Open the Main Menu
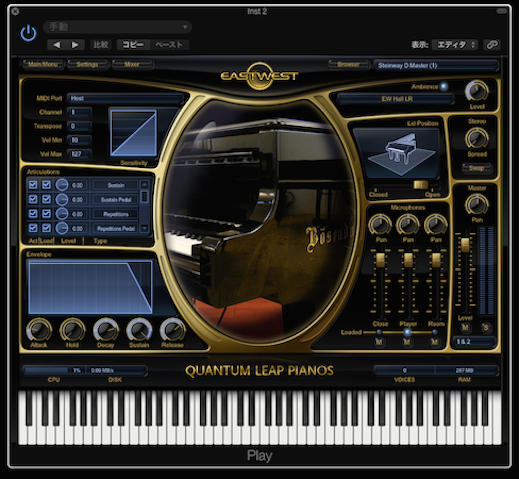 tap(43, 64)
